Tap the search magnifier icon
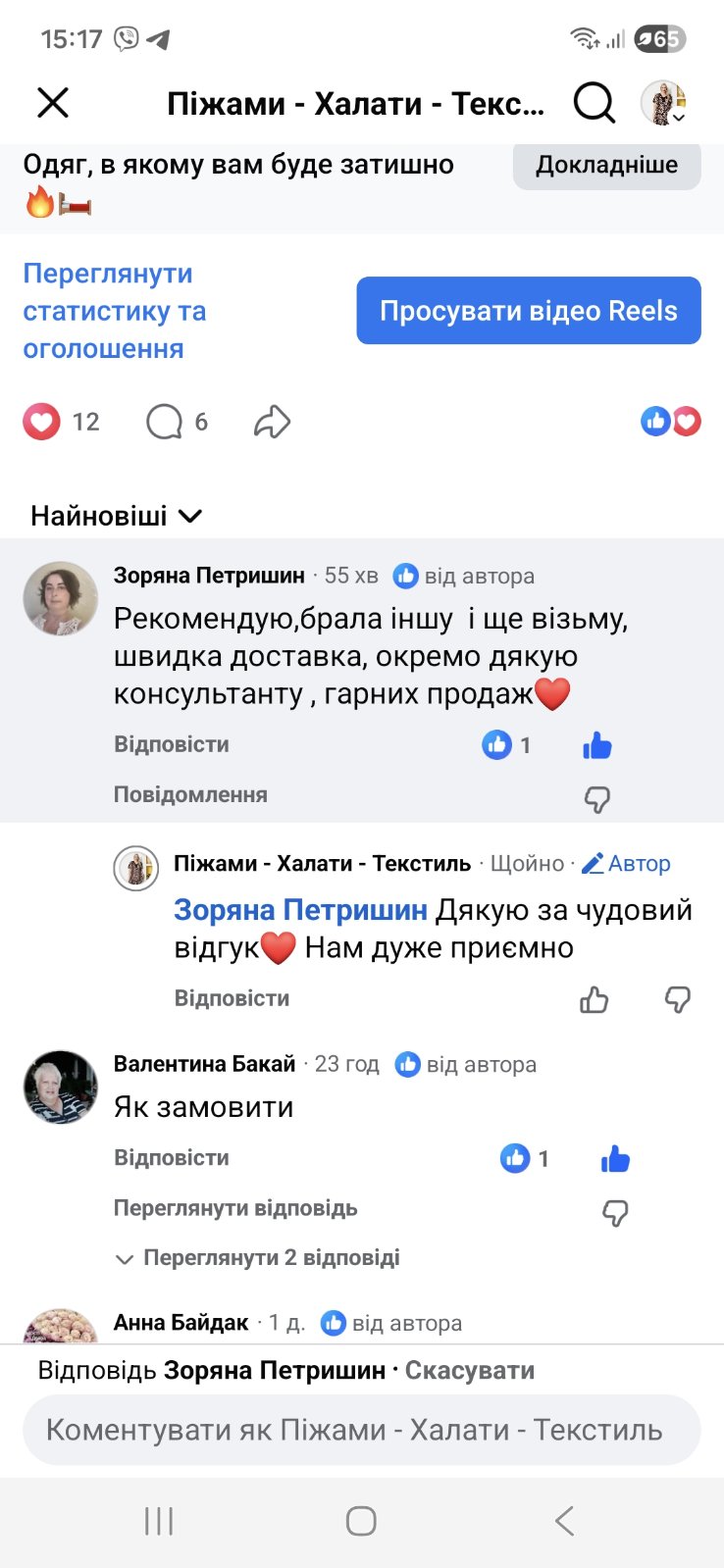 coord(594,102)
